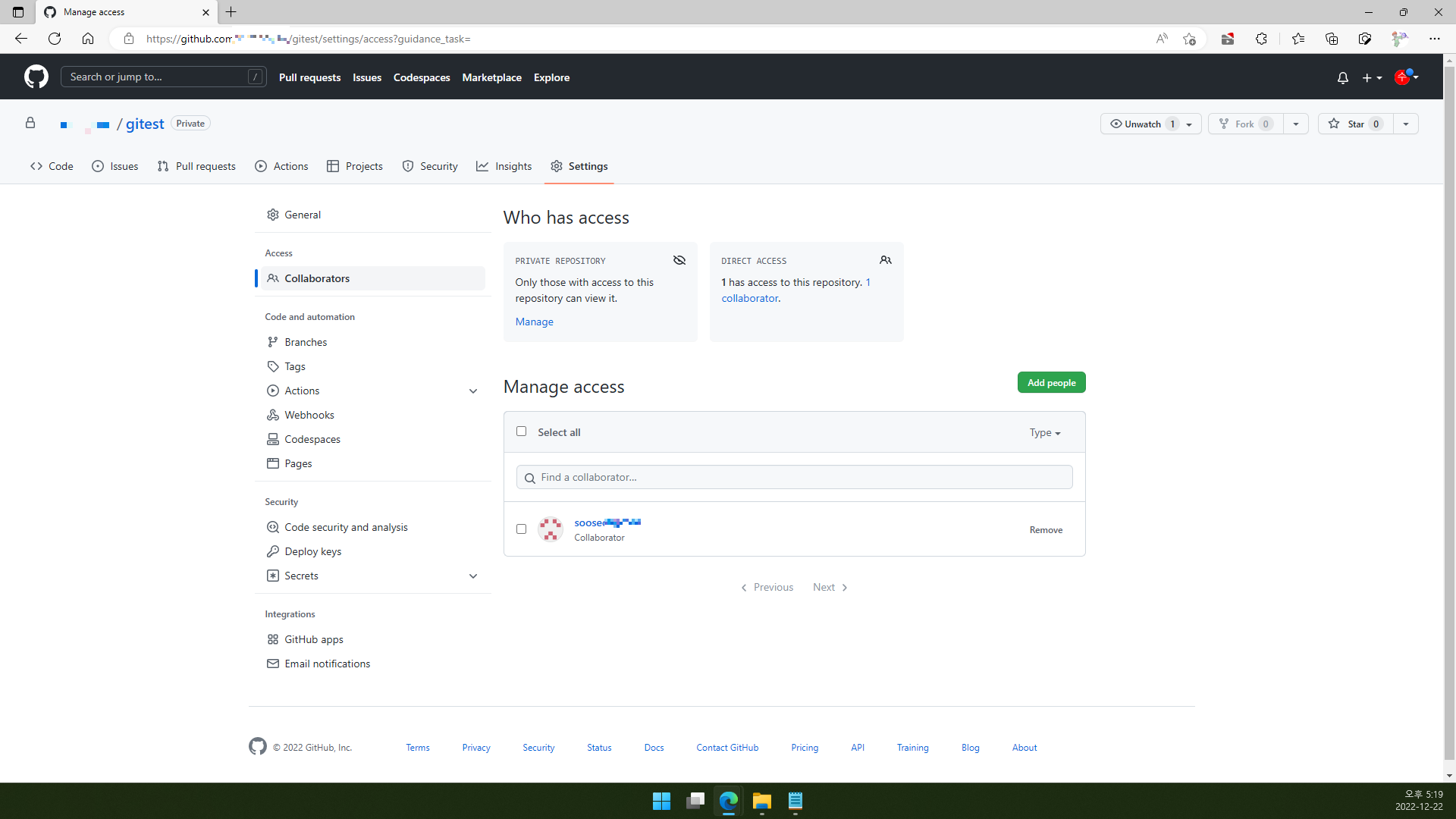Expand the Actions settings section
The image size is (1456, 819).
coord(473,391)
